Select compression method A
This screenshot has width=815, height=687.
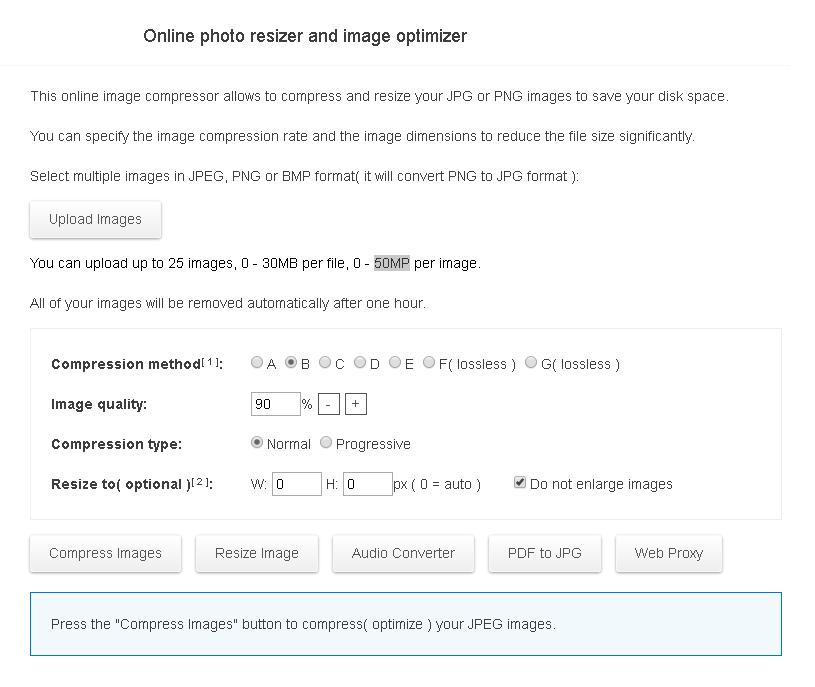point(256,363)
